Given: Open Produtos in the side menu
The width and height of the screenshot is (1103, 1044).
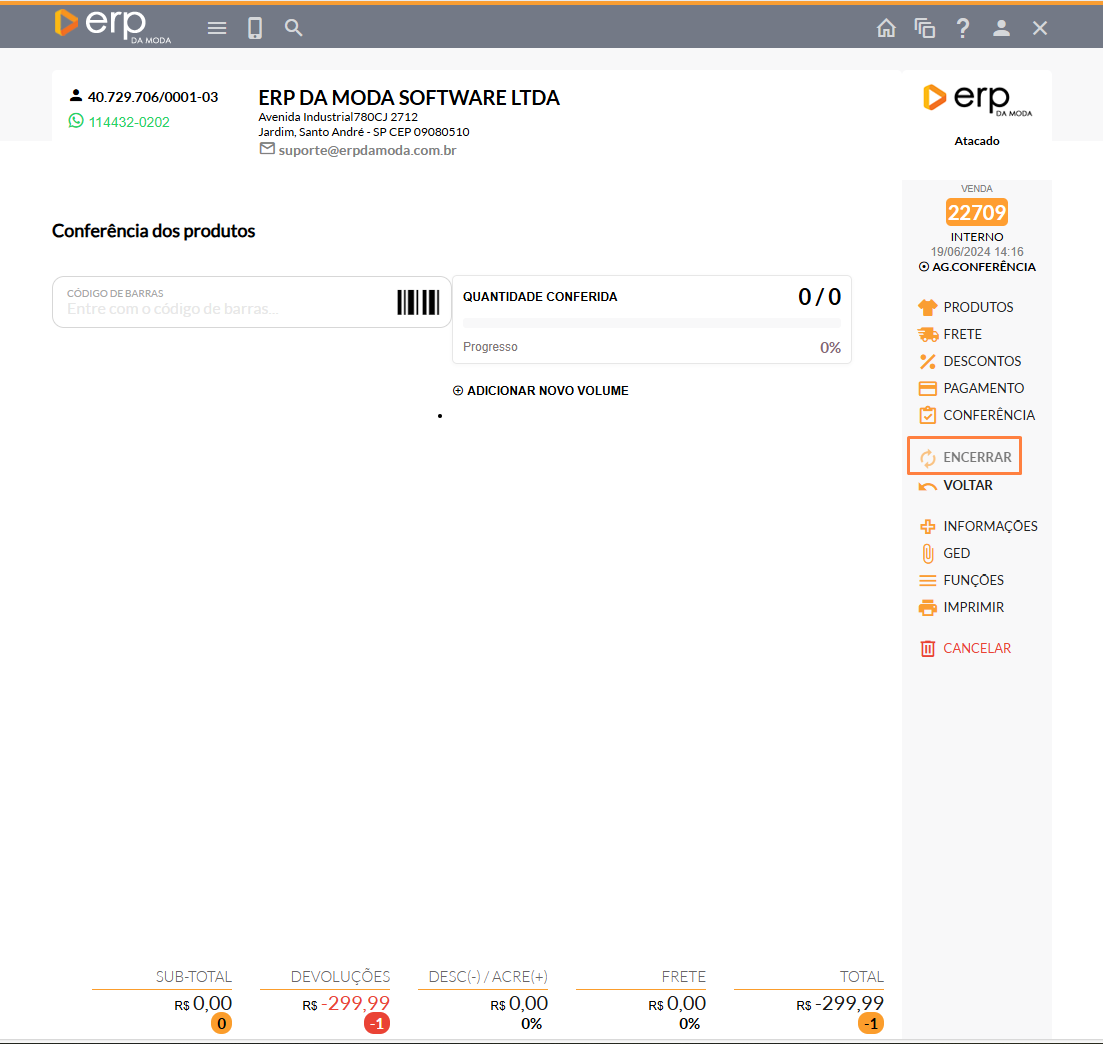Looking at the screenshot, I should (977, 307).
